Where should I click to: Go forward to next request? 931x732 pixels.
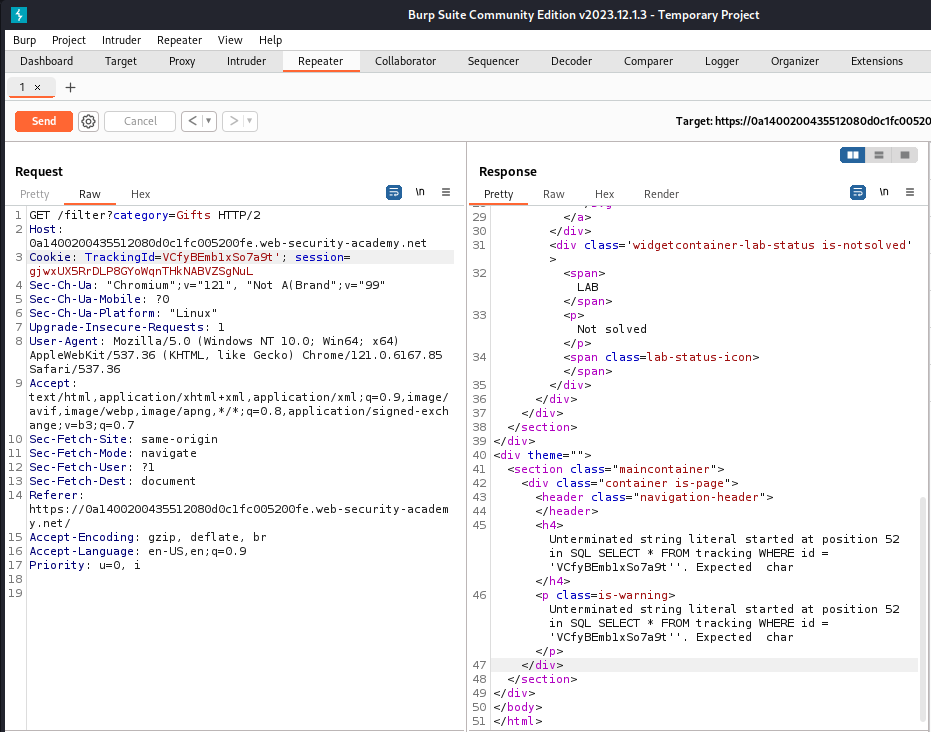tap(233, 121)
